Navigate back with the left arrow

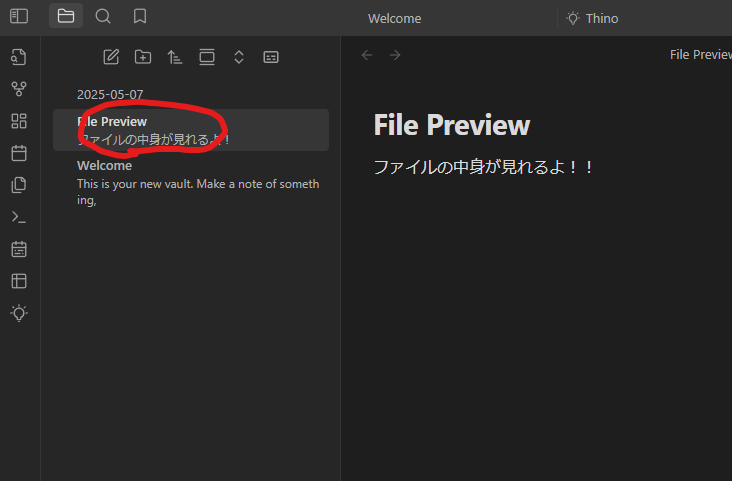click(x=367, y=55)
